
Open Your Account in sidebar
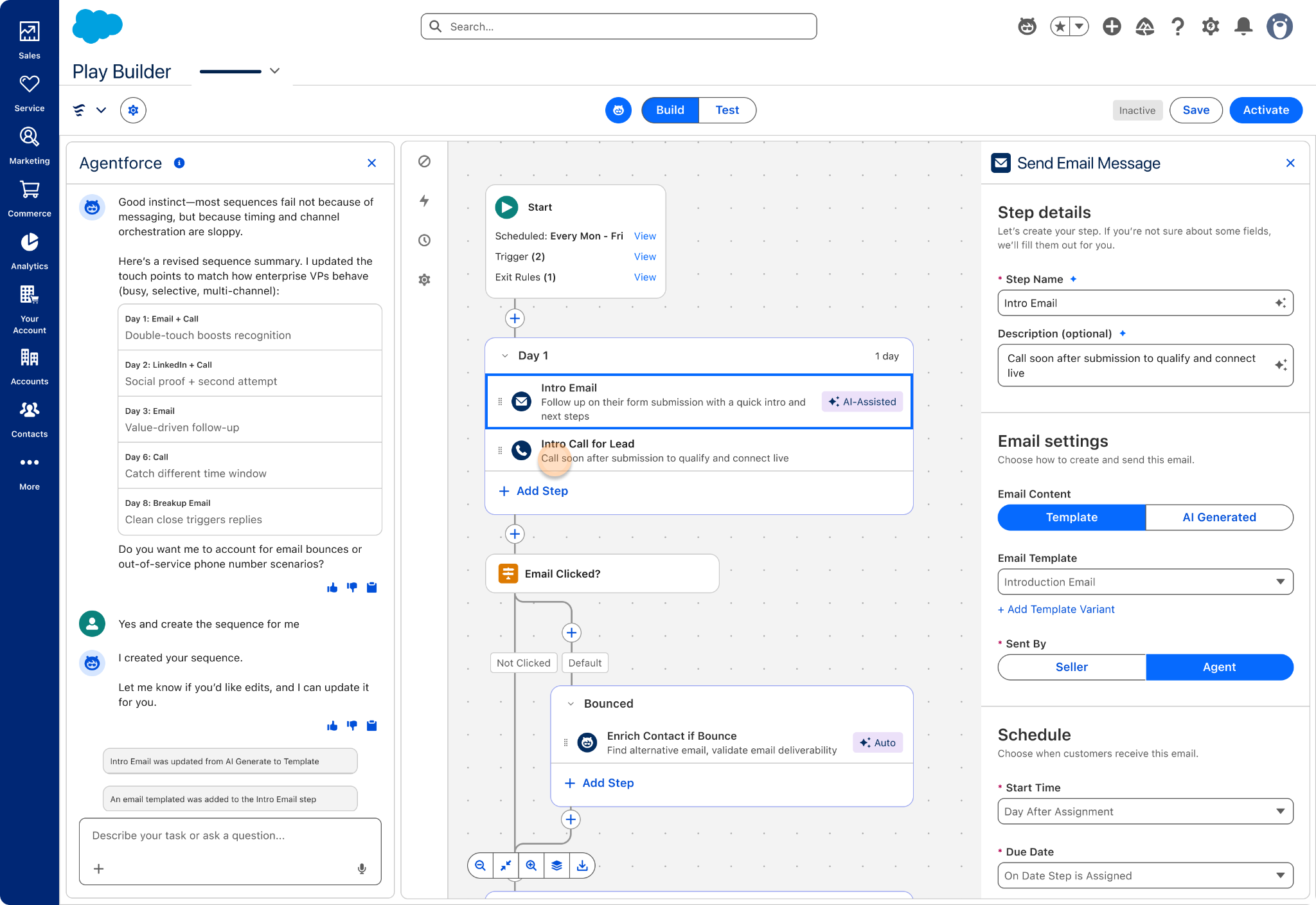(30, 309)
